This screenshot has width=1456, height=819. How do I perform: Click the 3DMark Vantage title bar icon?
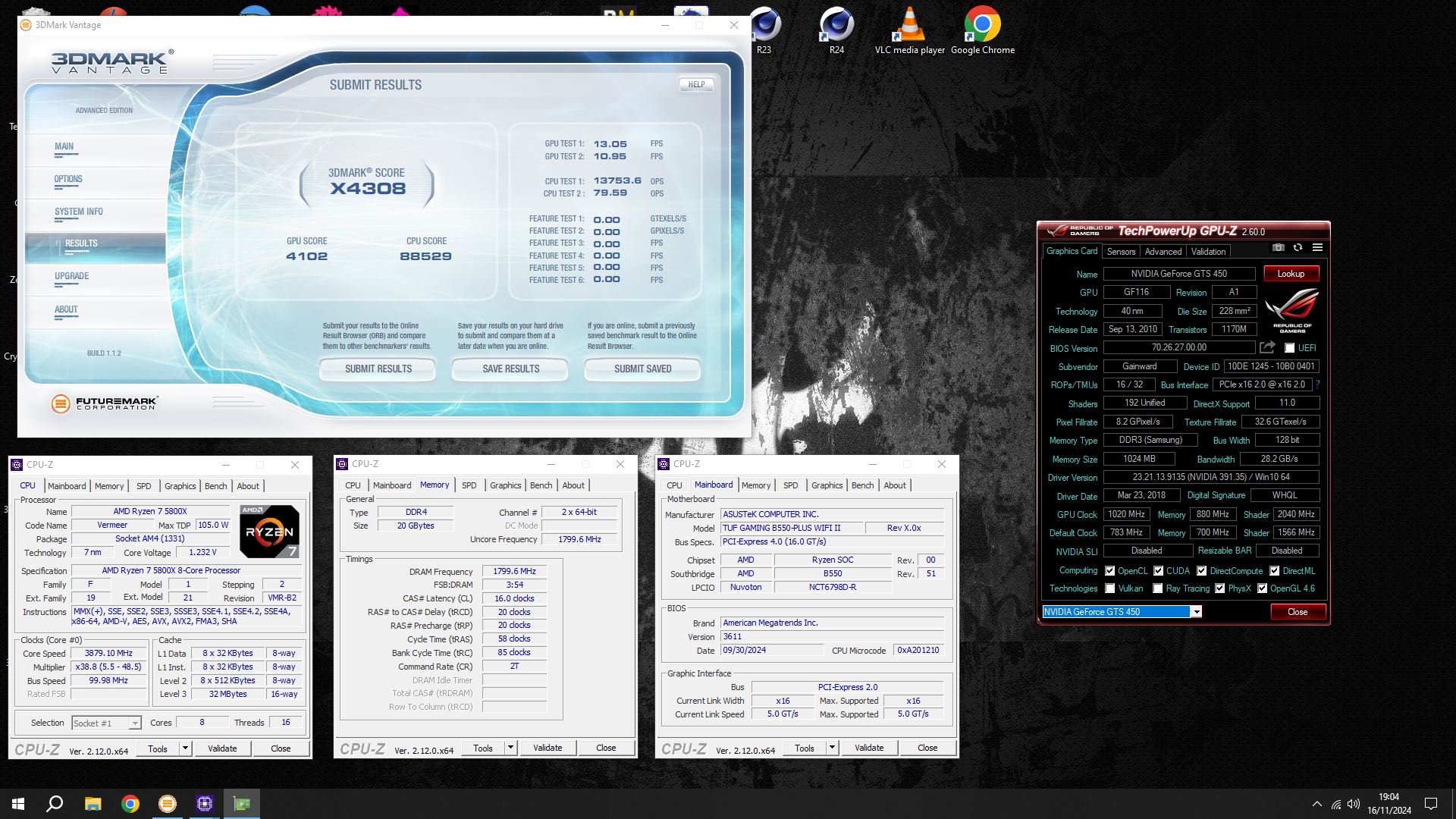pos(26,25)
